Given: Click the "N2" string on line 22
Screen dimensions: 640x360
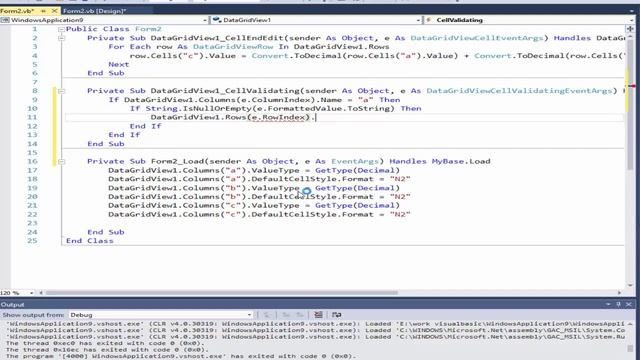Looking at the screenshot, I should click(x=400, y=215).
